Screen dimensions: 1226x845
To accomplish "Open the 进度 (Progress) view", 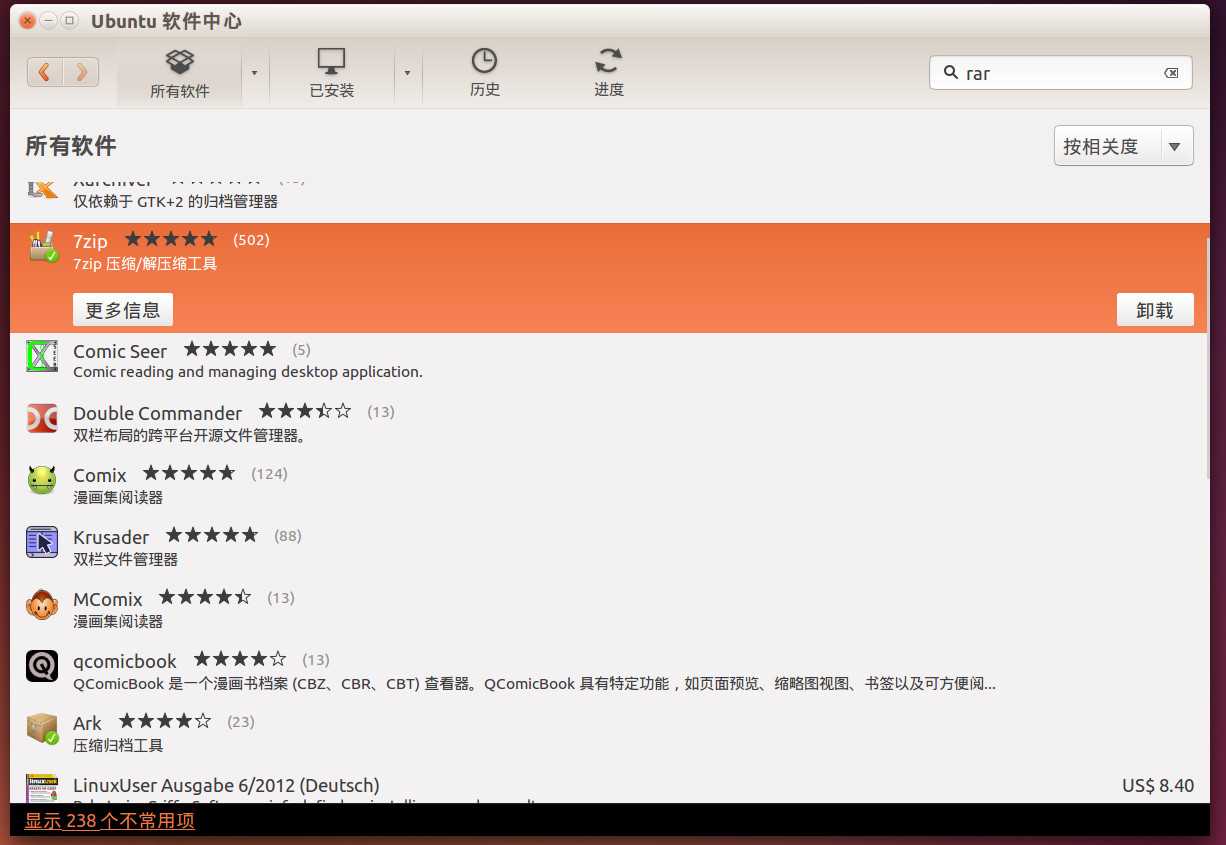I will [608, 74].
